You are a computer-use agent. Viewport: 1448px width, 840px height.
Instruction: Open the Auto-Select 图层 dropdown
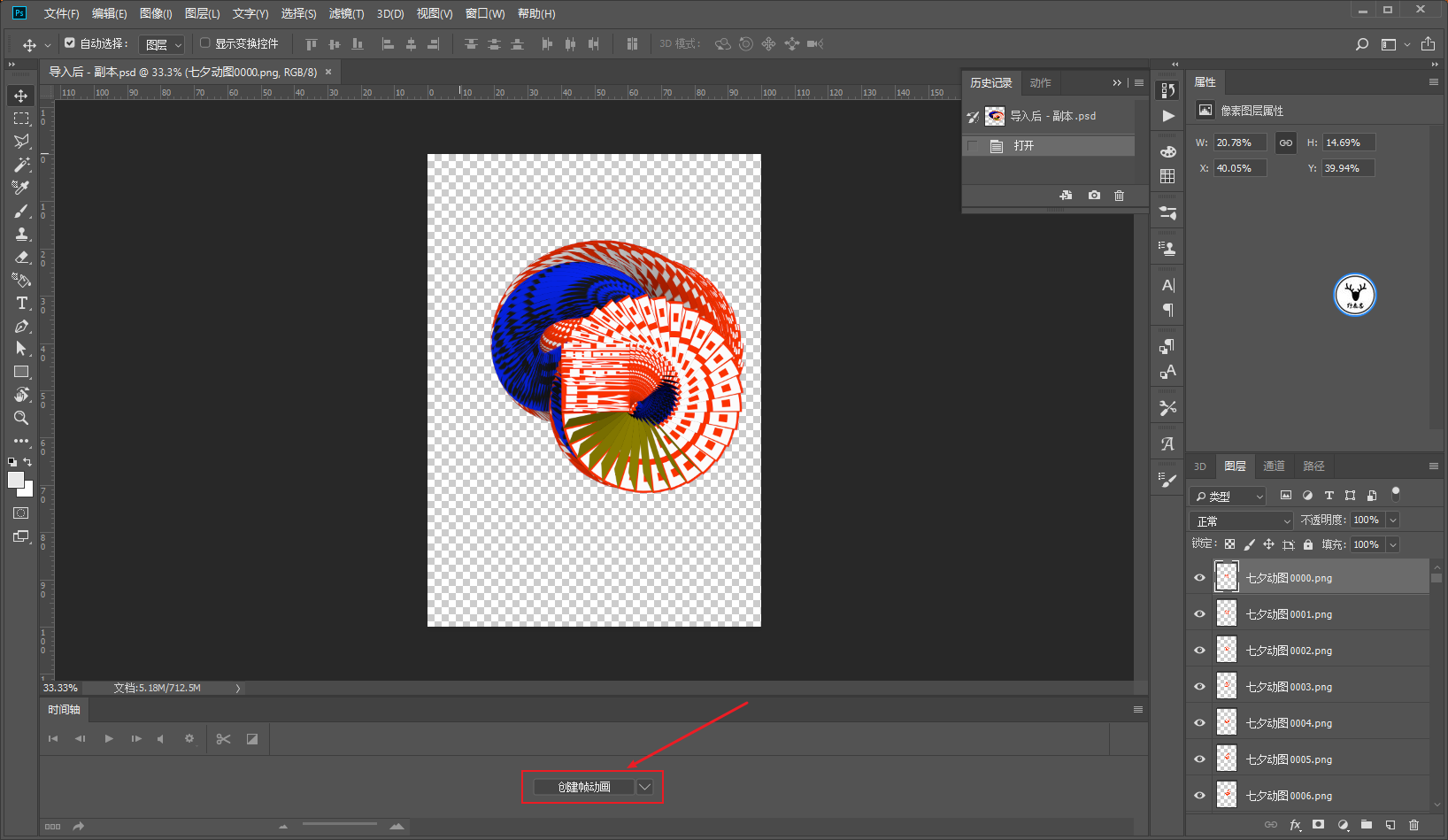[162, 44]
